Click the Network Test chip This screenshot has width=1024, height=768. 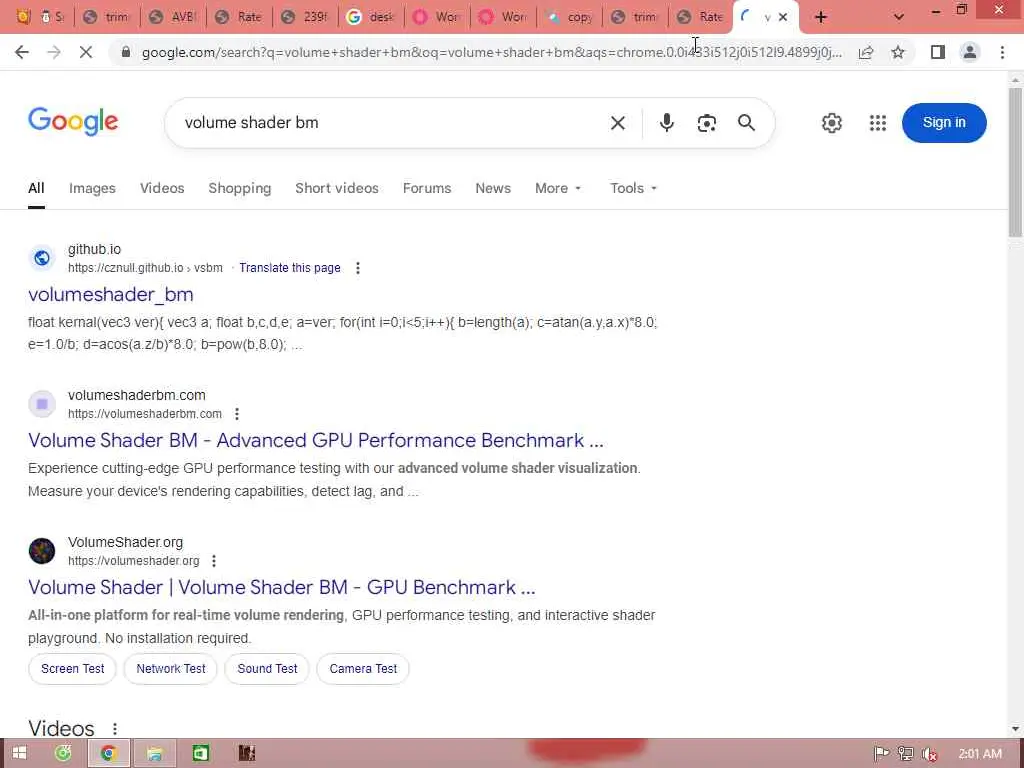click(x=170, y=669)
